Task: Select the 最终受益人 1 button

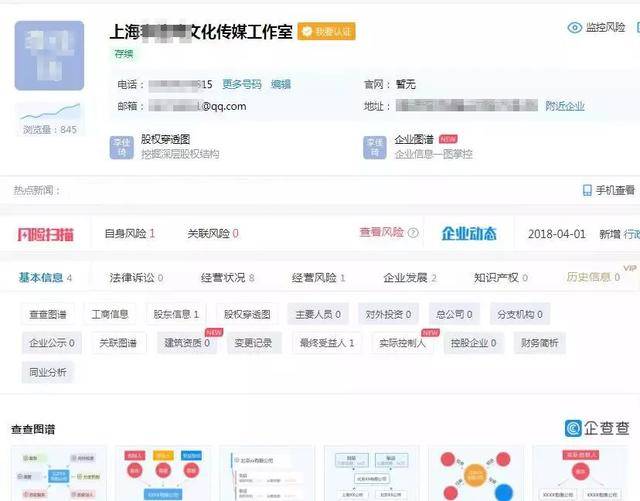Action: (x=327, y=343)
